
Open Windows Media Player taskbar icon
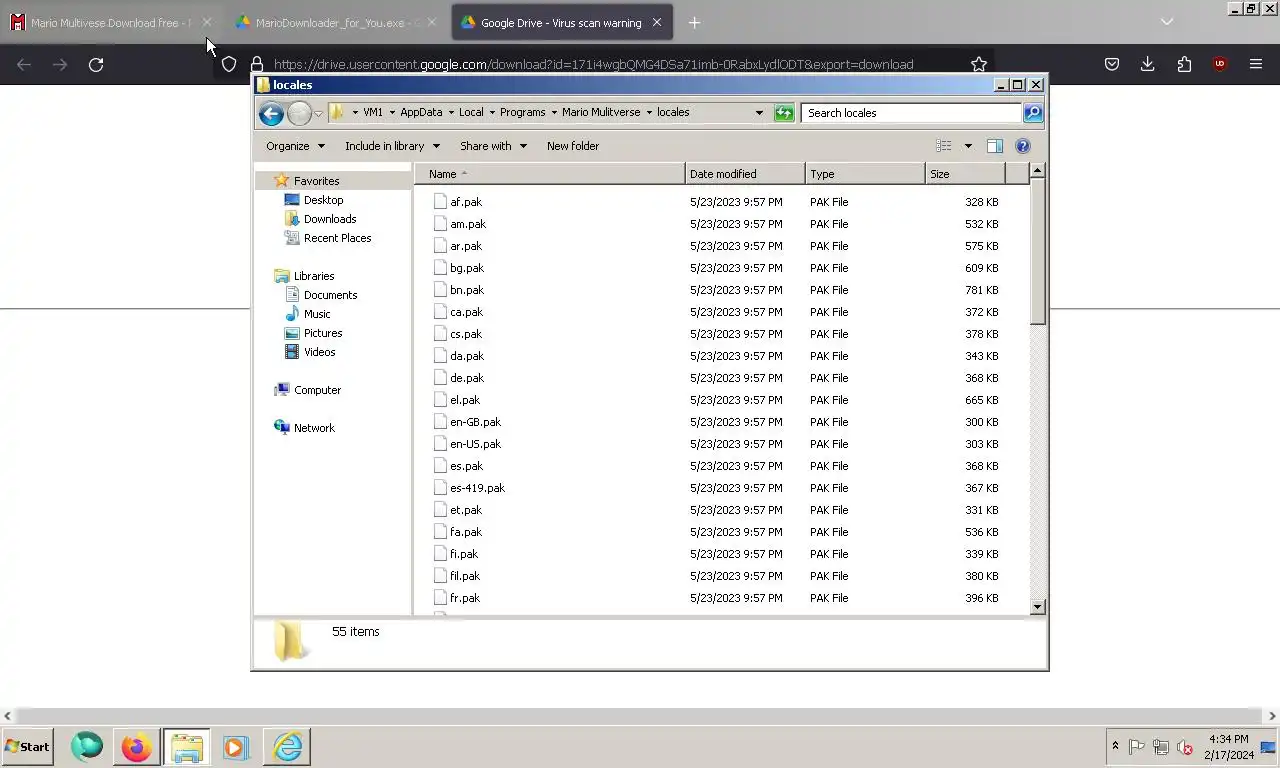[x=235, y=747]
